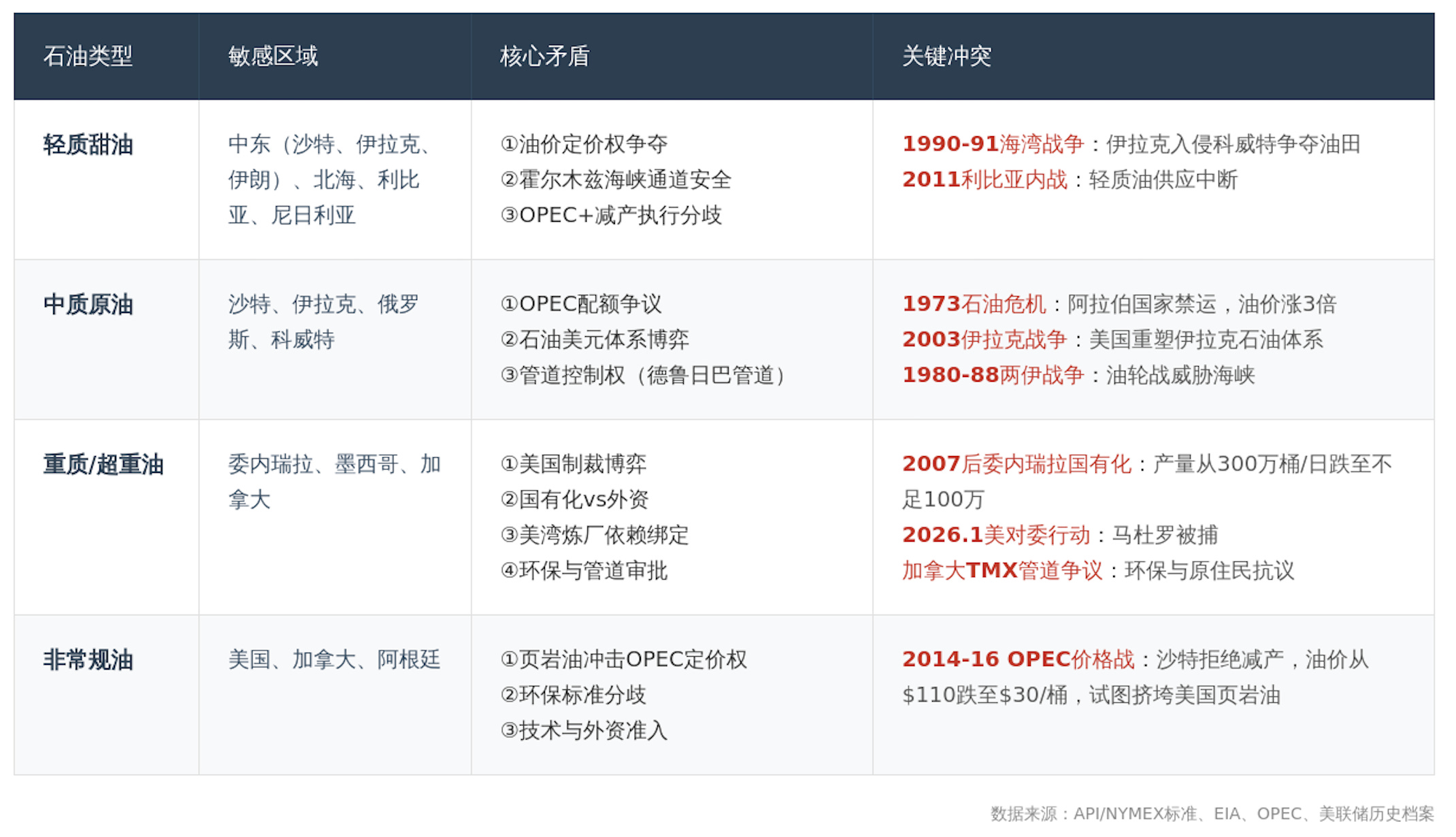
Task: Click the red 2011利比亚内战 text
Action: coord(985,180)
